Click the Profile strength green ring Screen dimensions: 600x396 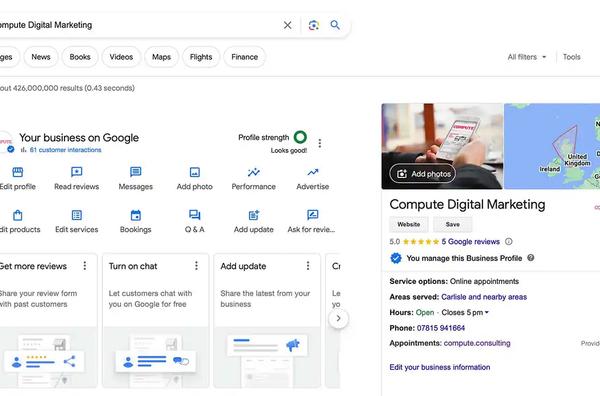pos(300,137)
